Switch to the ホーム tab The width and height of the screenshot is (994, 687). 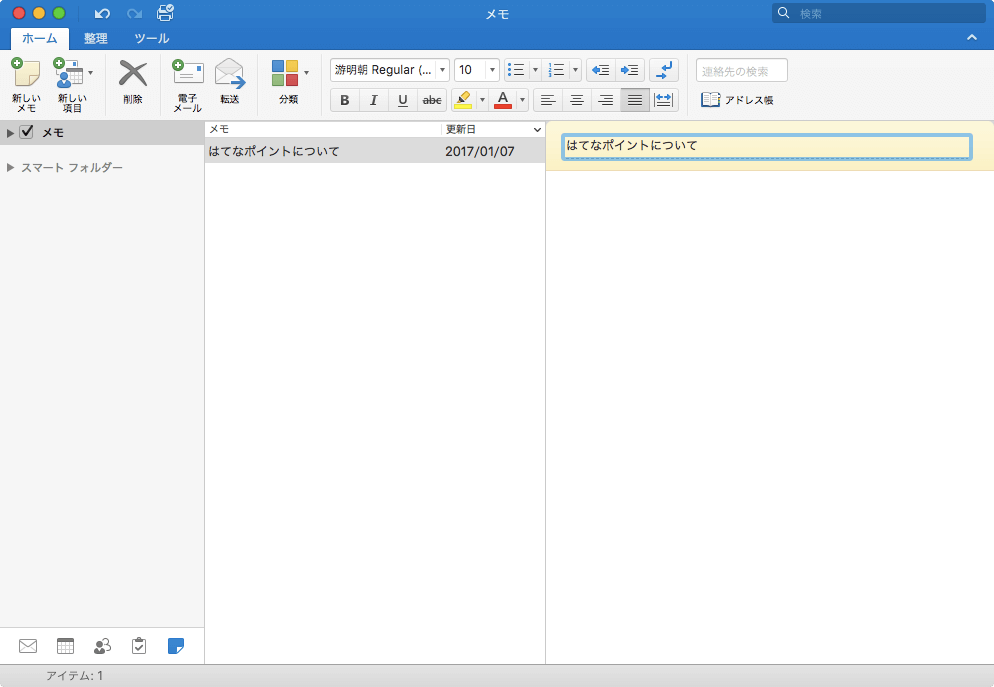pos(39,39)
